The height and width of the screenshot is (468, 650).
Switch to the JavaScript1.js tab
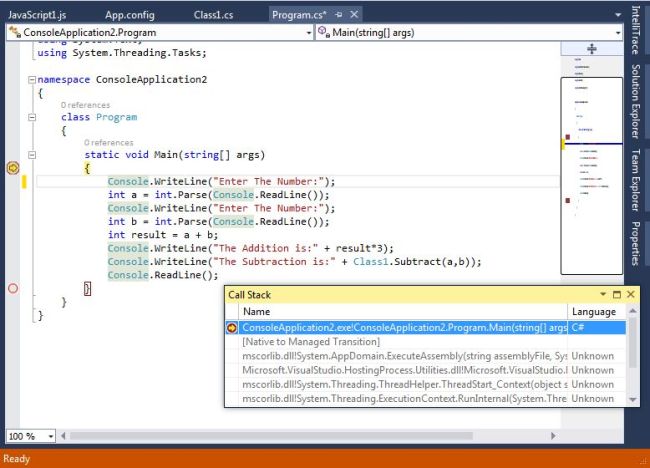pos(37,15)
